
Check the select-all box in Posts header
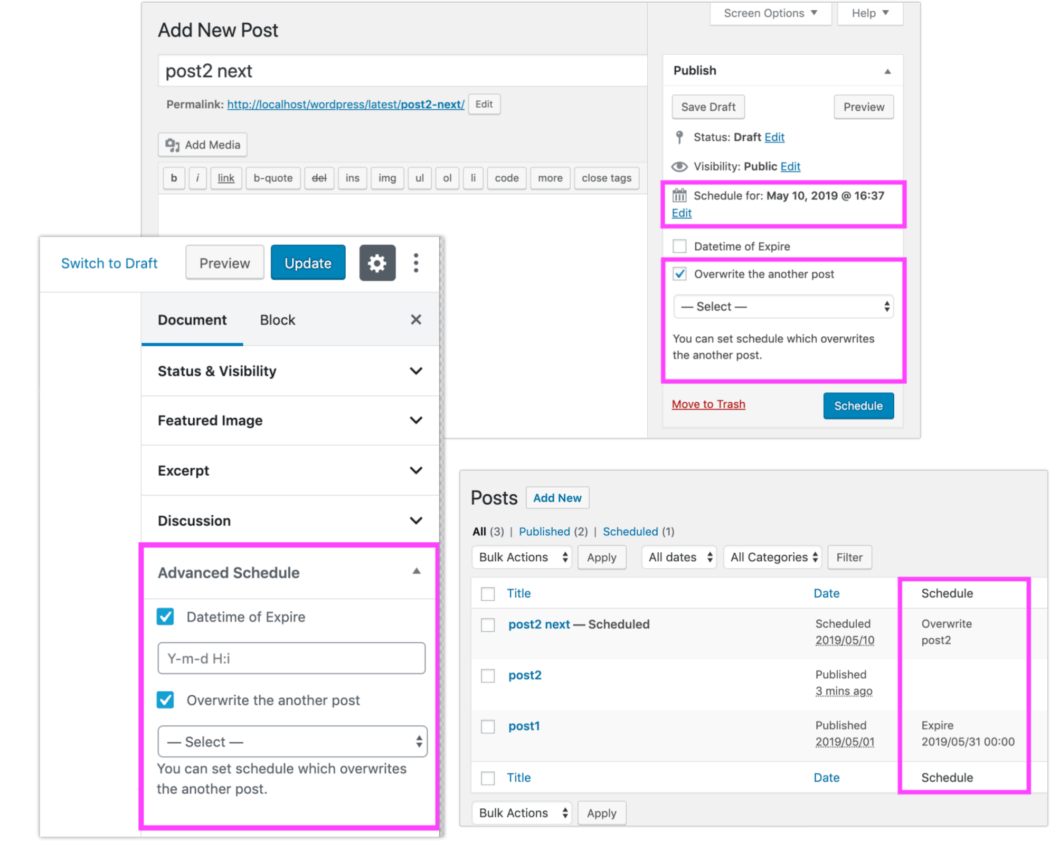coord(488,594)
